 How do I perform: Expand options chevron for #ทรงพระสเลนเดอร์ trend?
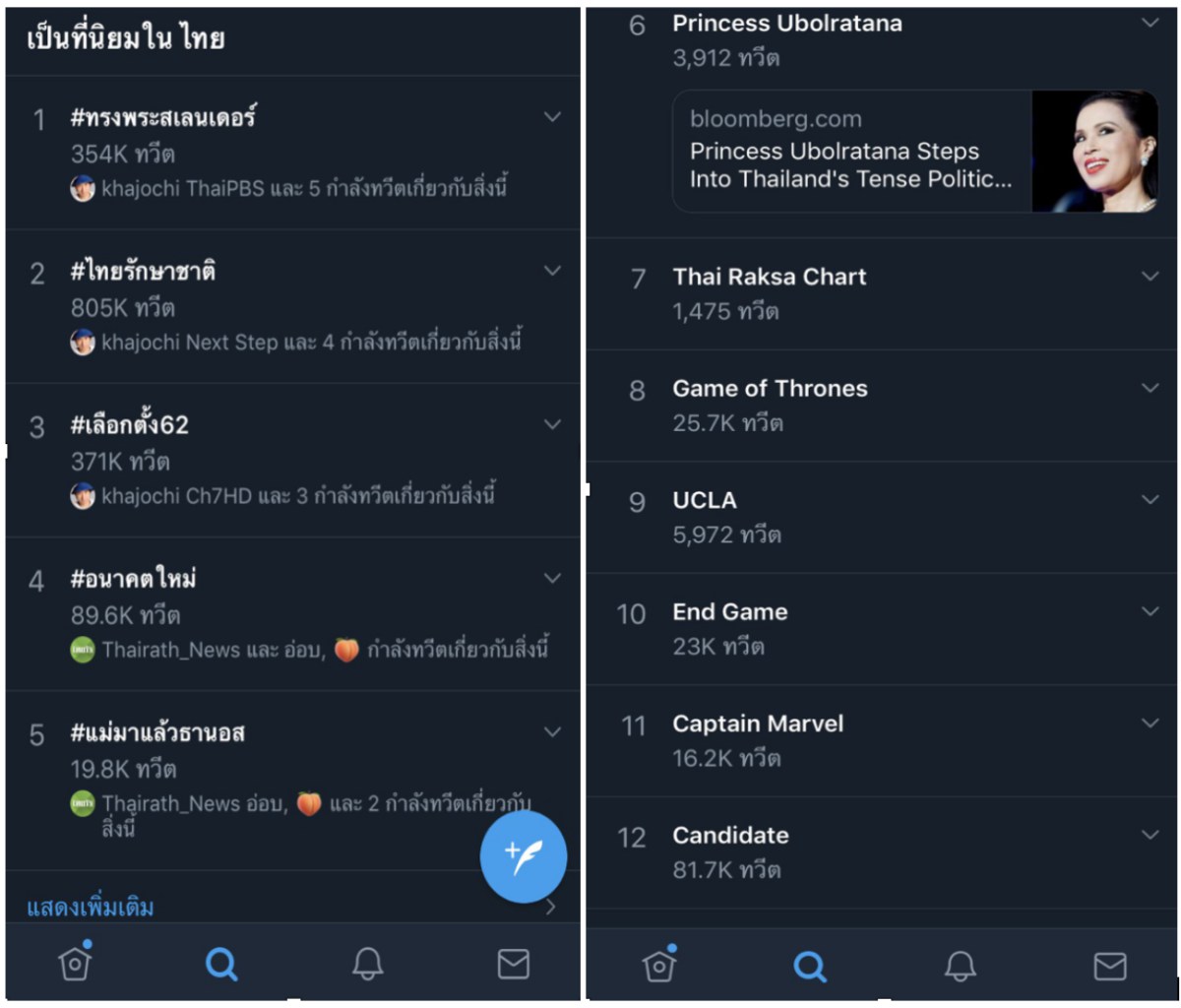pyautogui.click(x=552, y=117)
